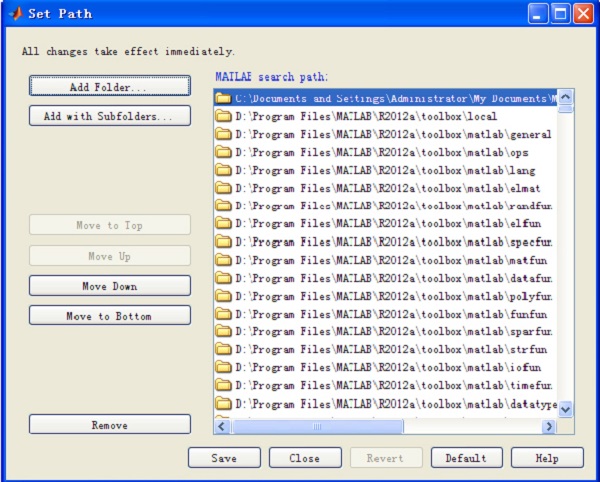This screenshot has width=600, height=482.
Task: Select path text ending in matlab\iofun
Action: (x=388, y=368)
